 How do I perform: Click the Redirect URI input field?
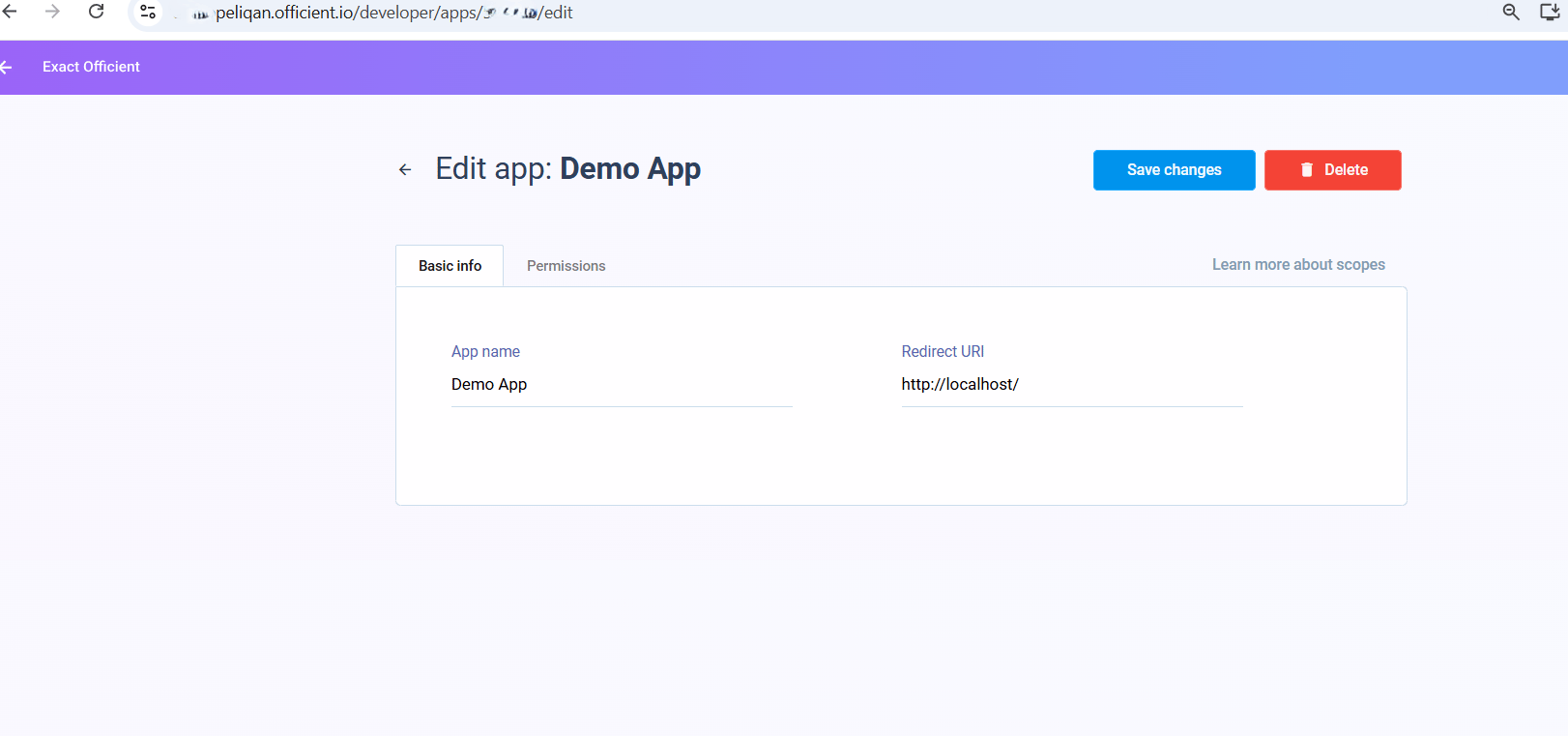pyautogui.click(x=1072, y=385)
